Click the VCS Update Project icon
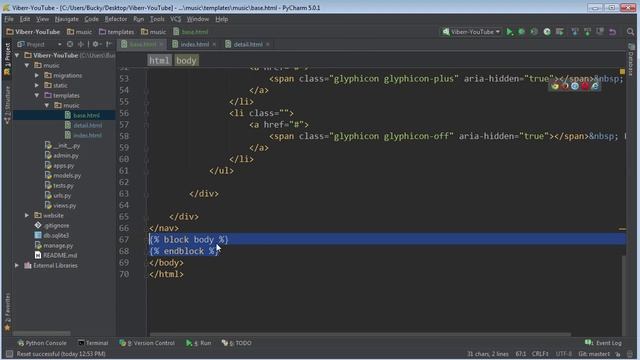Screen dimensions: 640x360 [x=575, y=32]
